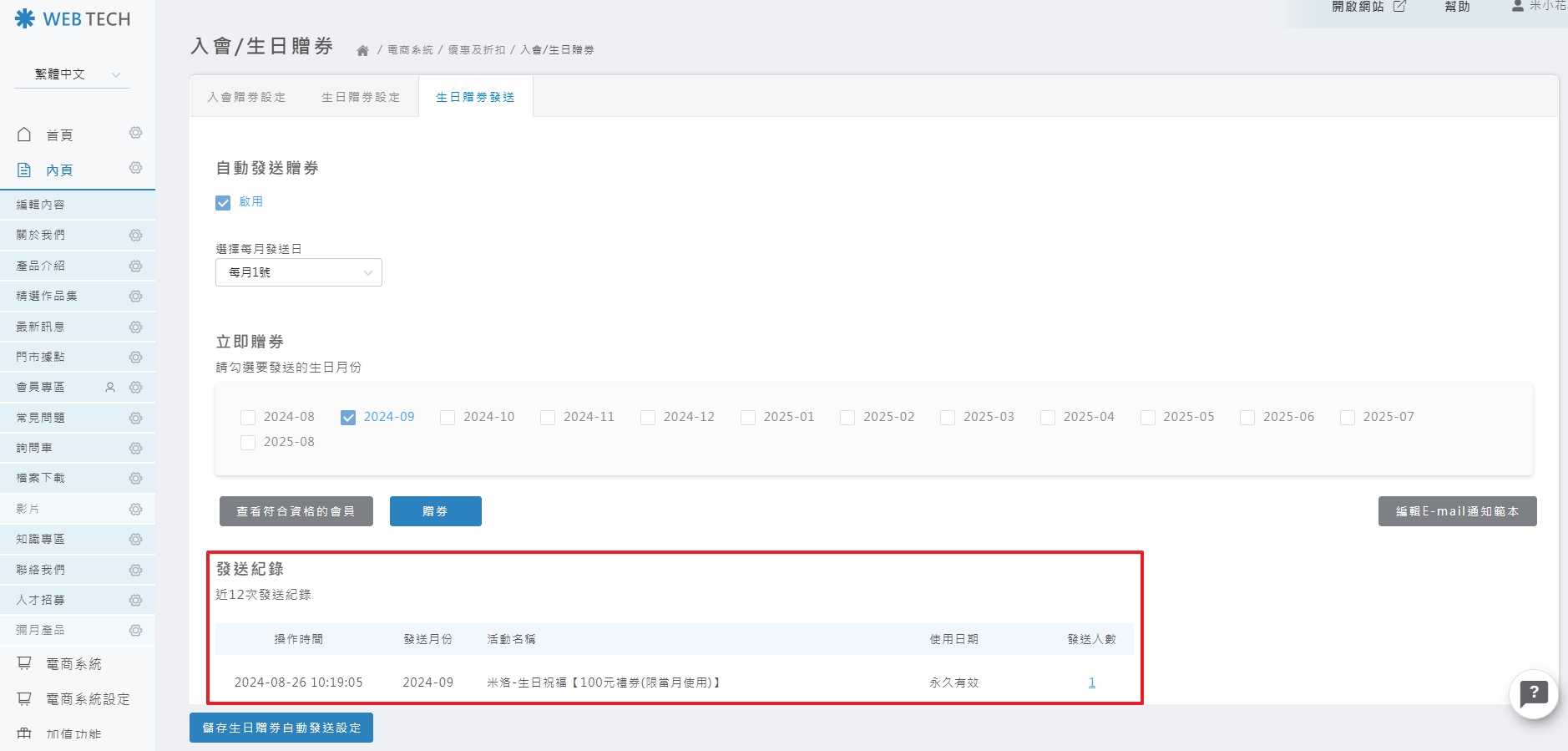The height and width of the screenshot is (751, 1568).
Task: Click the gear icon beside 最新訊息
Action: (135, 327)
